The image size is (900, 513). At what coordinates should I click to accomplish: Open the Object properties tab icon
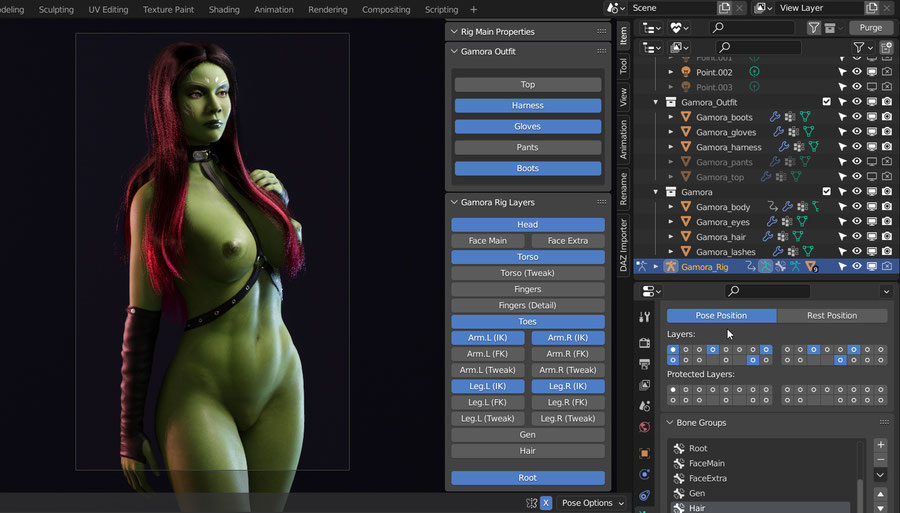(645, 453)
